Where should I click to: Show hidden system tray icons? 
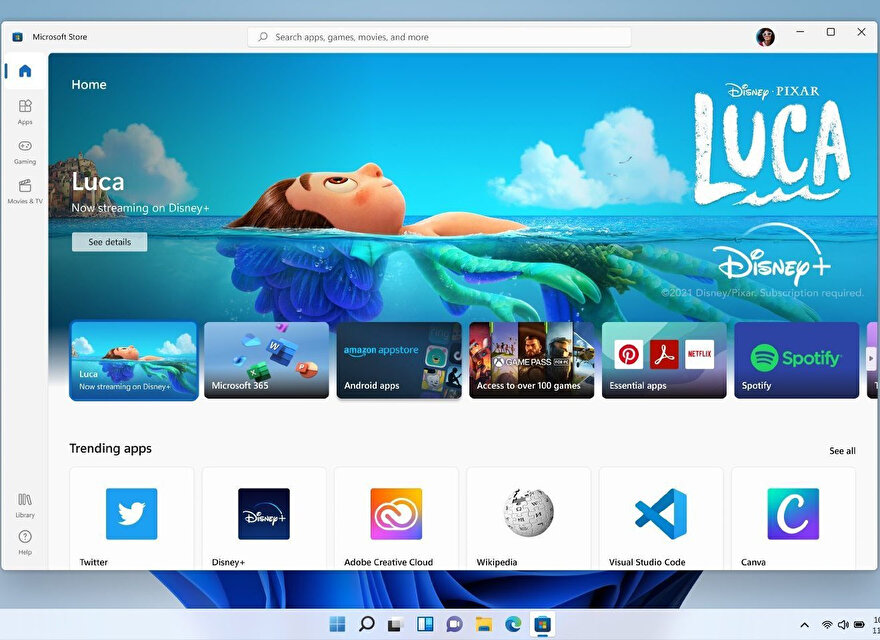(805, 625)
